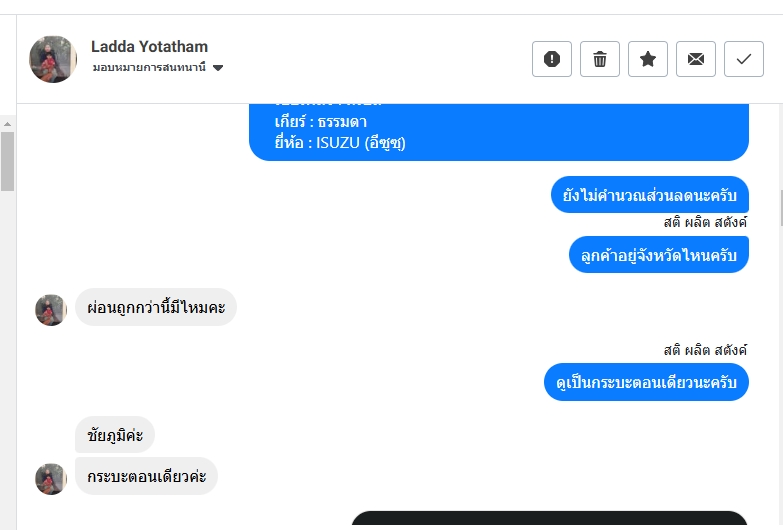
Task: Click avatar beside ผ่อนถูกกว่านี้มีไหมคะ message
Action: 51,310
